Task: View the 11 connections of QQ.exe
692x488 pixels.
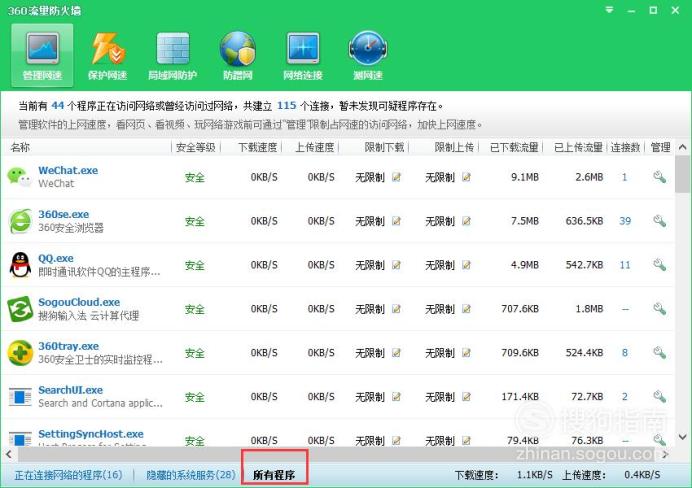Action: tap(625, 265)
